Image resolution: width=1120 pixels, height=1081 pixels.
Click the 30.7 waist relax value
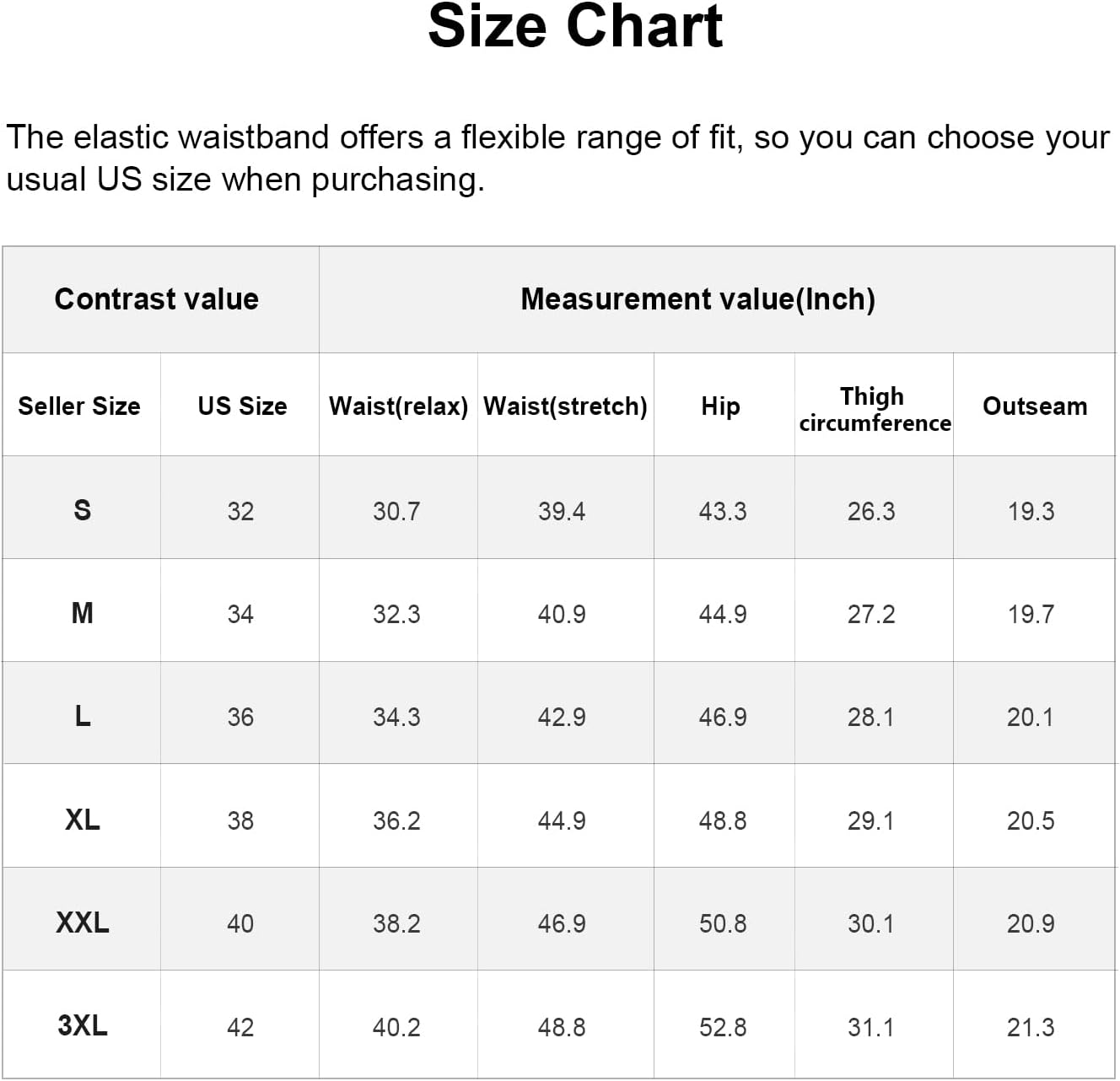396,511
